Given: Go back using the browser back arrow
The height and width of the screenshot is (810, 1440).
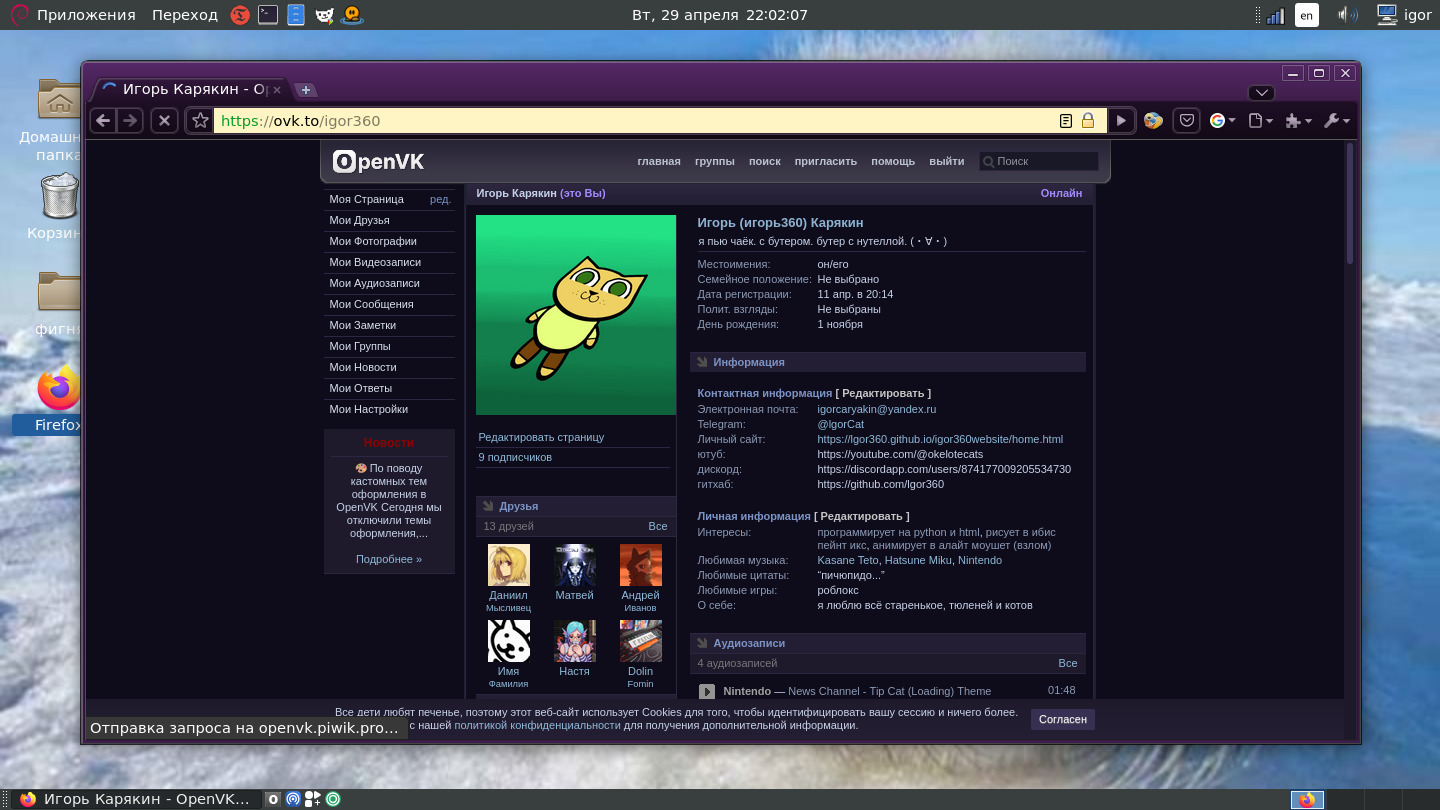Looking at the screenshot, I should (103, 121).
